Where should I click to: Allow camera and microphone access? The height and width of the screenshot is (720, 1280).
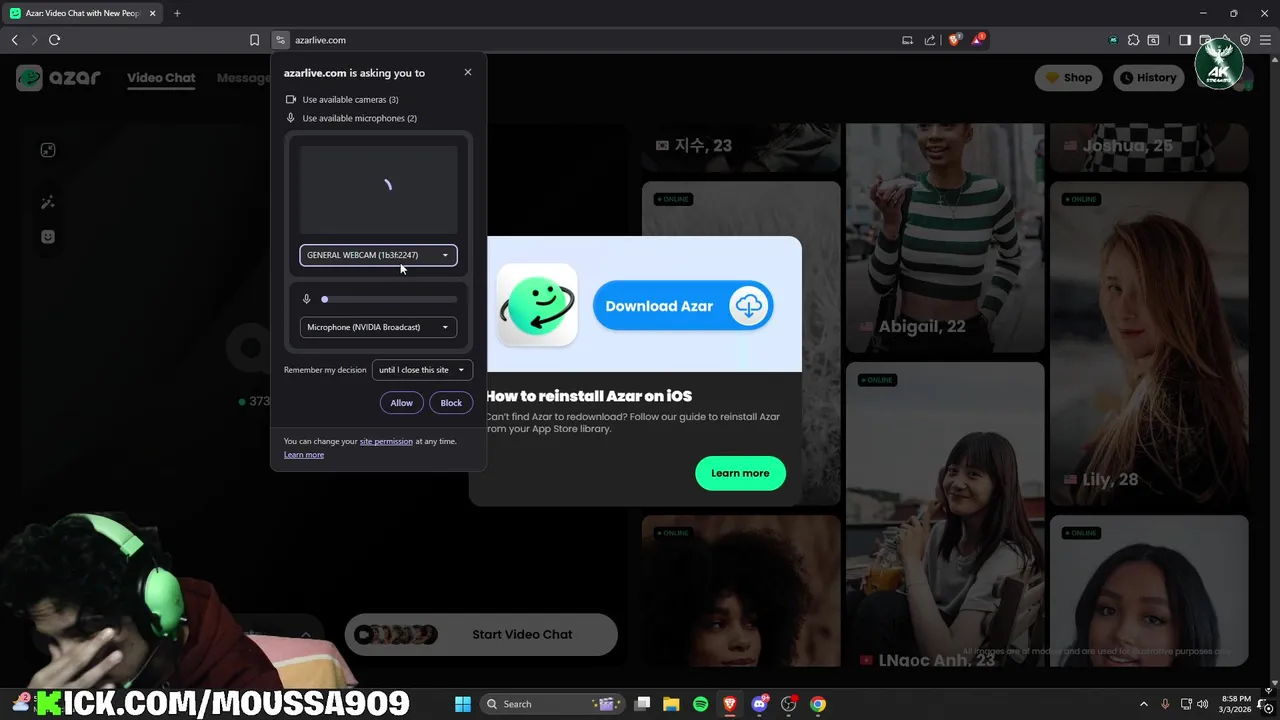(401, 403)
